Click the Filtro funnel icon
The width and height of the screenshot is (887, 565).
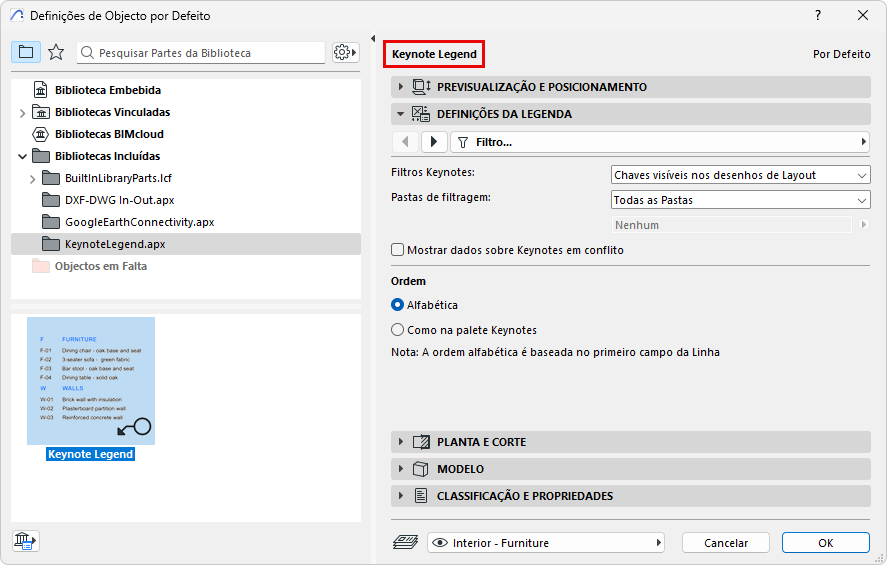click(463, 143)
